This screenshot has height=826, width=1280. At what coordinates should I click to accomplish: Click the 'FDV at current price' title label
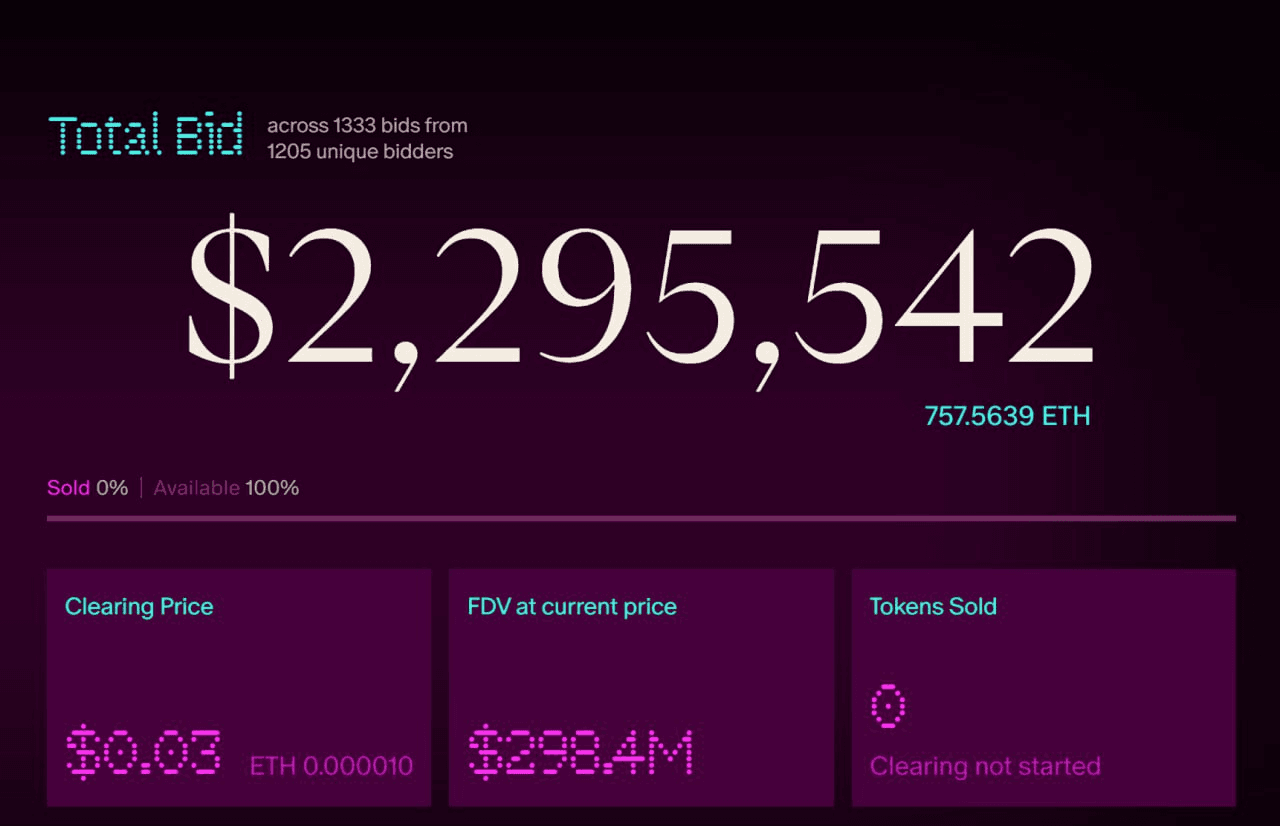click(572, 607)
